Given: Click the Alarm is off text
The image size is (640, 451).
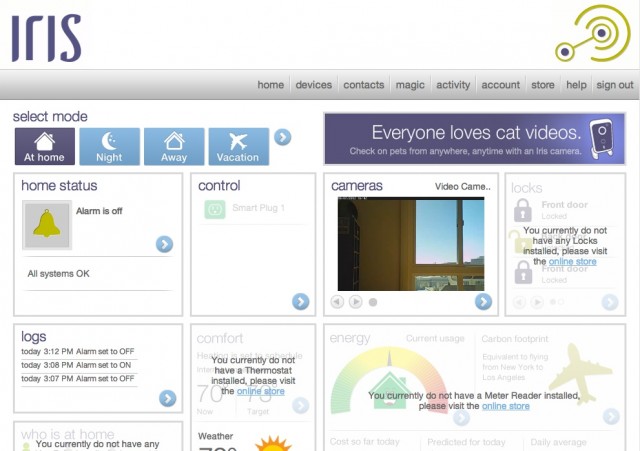Looking at the screenshot, I should click(99, 211).
